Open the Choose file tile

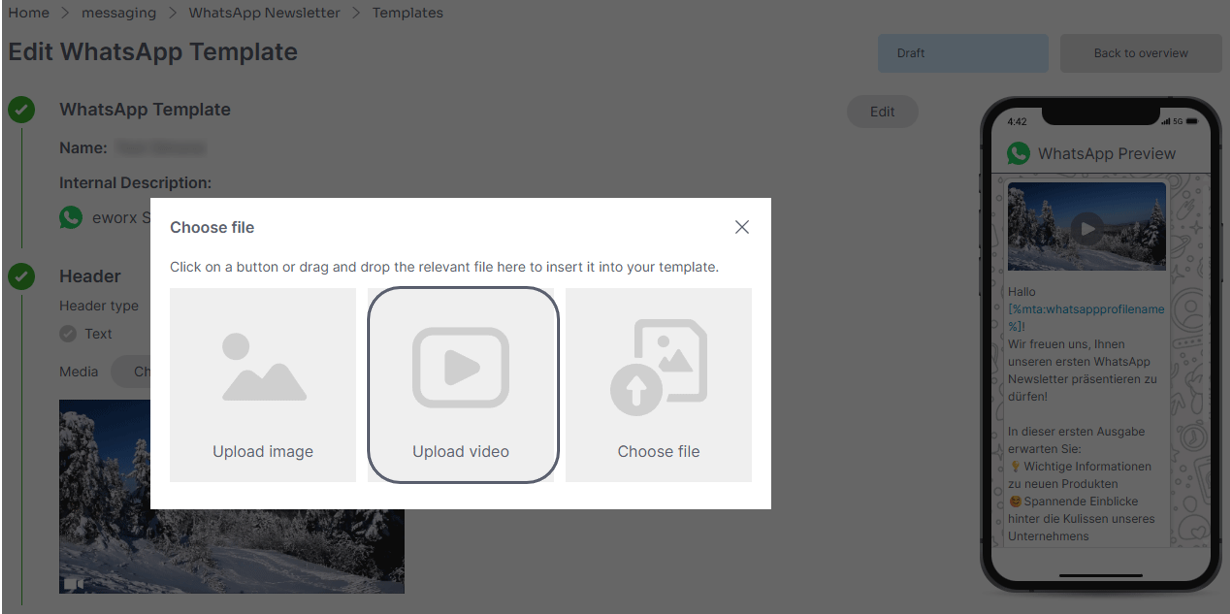[x=659, y=385]
